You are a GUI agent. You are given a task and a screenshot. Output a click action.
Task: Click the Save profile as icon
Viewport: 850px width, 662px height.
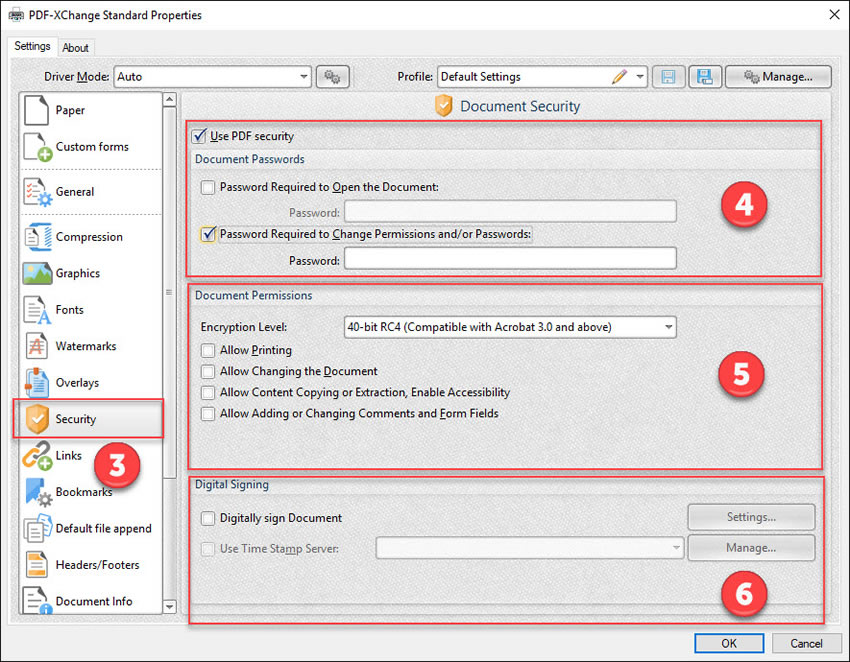click(705, 77)
